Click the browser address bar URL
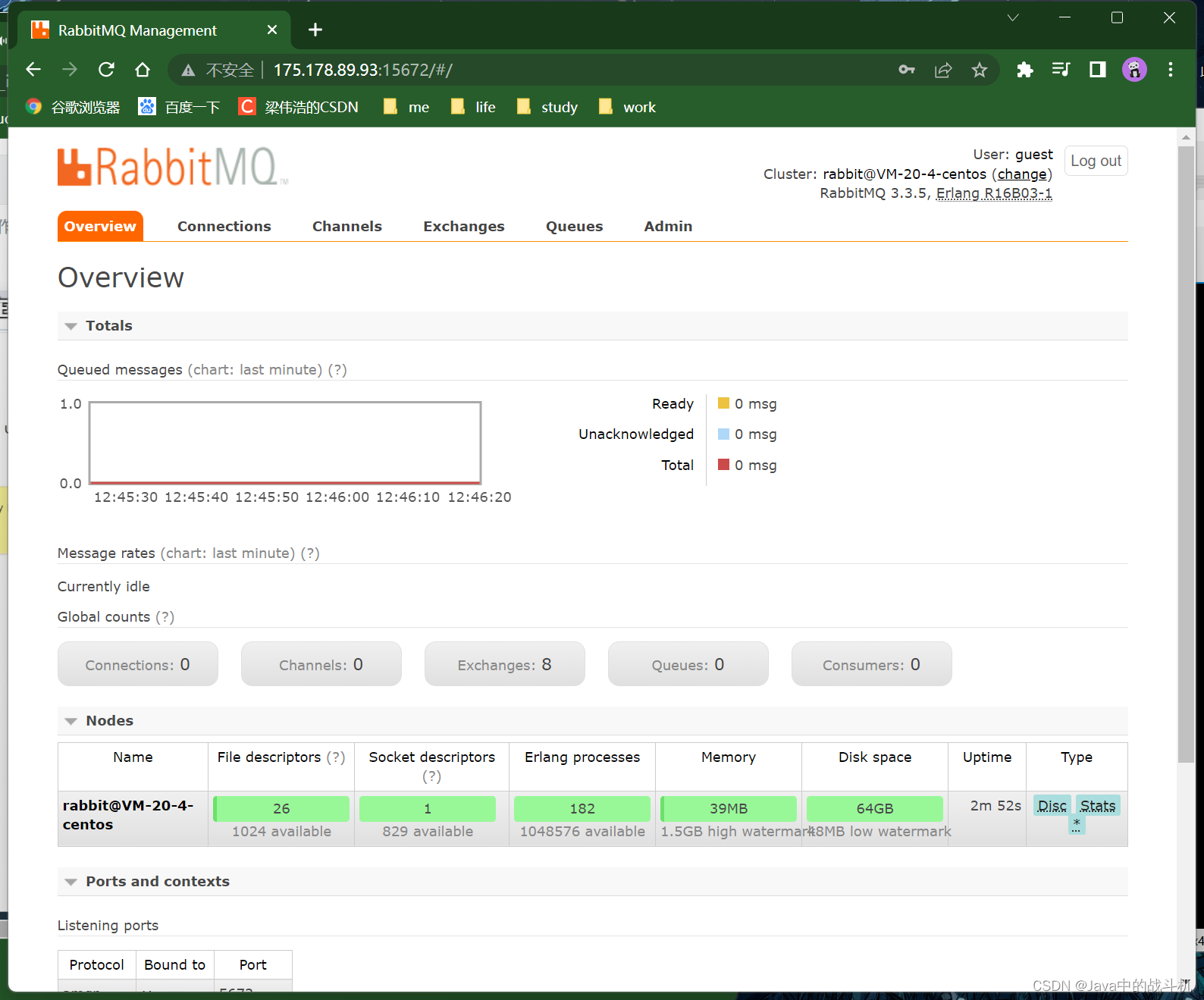The width and height of the screenshot is (1204, 1000). pyautogui.click(x=363, y=70)
